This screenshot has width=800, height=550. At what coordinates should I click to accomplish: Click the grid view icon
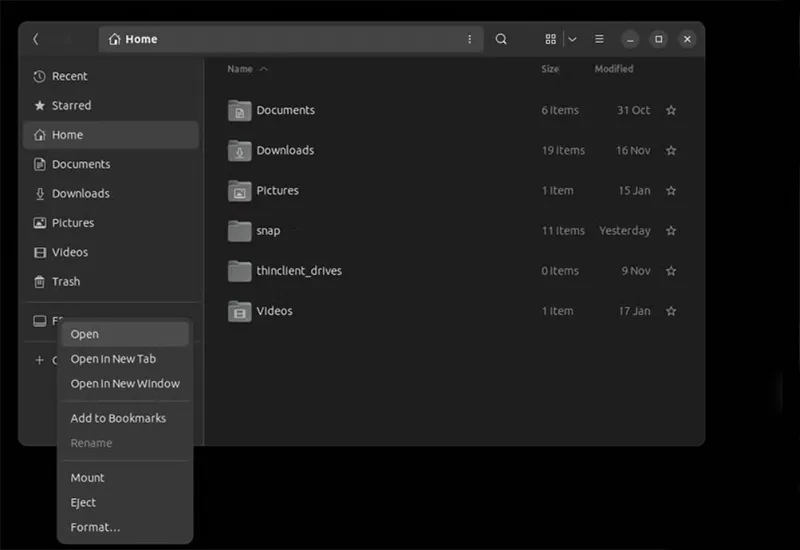click(x=550, y=39)
